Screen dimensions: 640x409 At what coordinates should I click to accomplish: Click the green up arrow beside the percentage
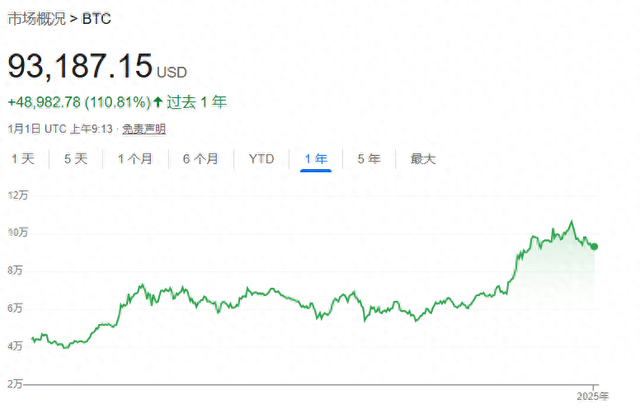(x=157, y=102)
